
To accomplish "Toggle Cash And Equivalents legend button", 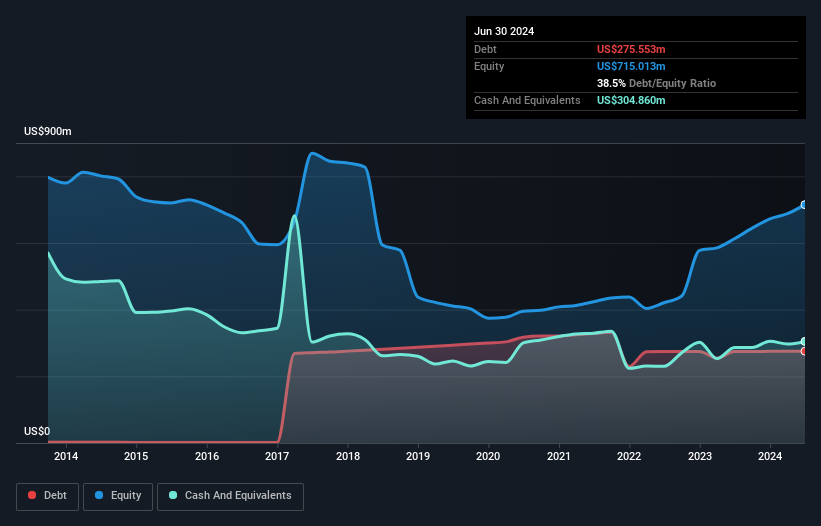I will click(x=230, y=496).
